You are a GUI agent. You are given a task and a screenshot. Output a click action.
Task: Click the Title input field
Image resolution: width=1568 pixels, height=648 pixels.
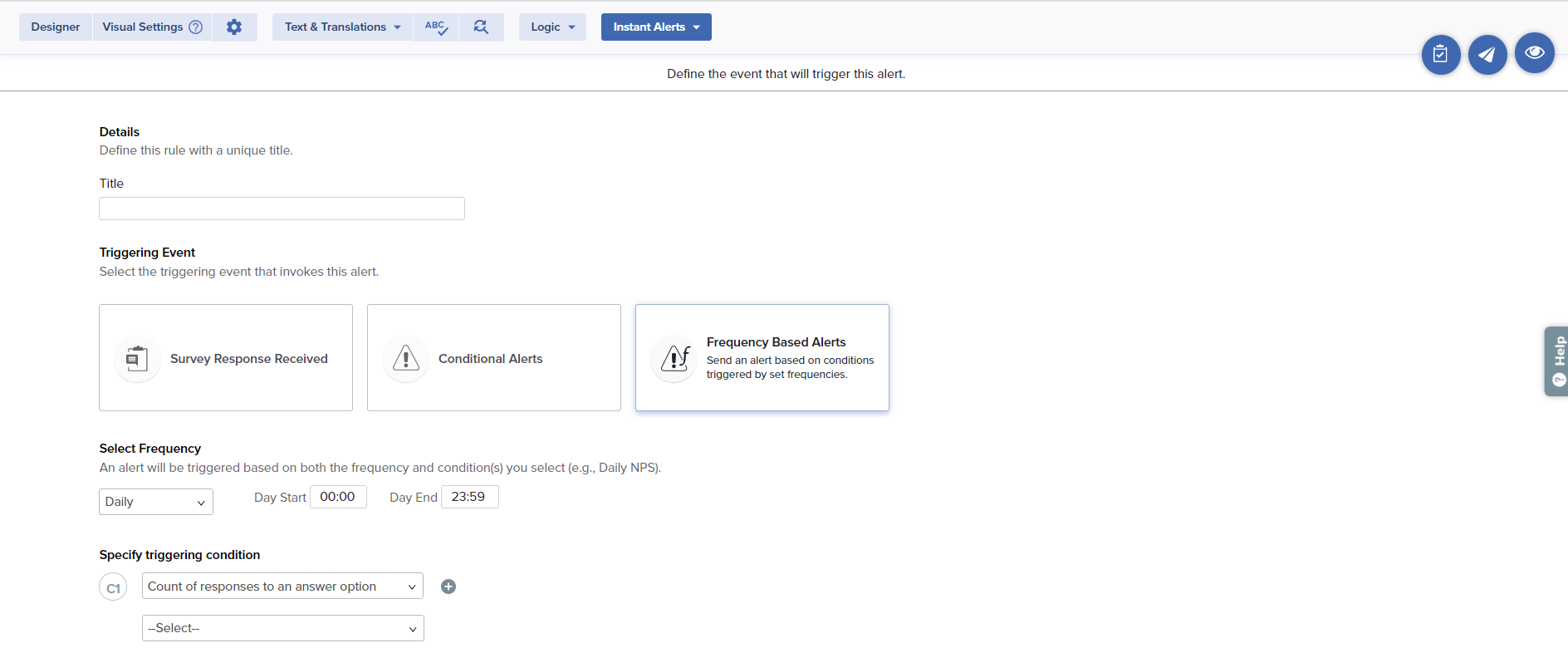click(282, 209)
